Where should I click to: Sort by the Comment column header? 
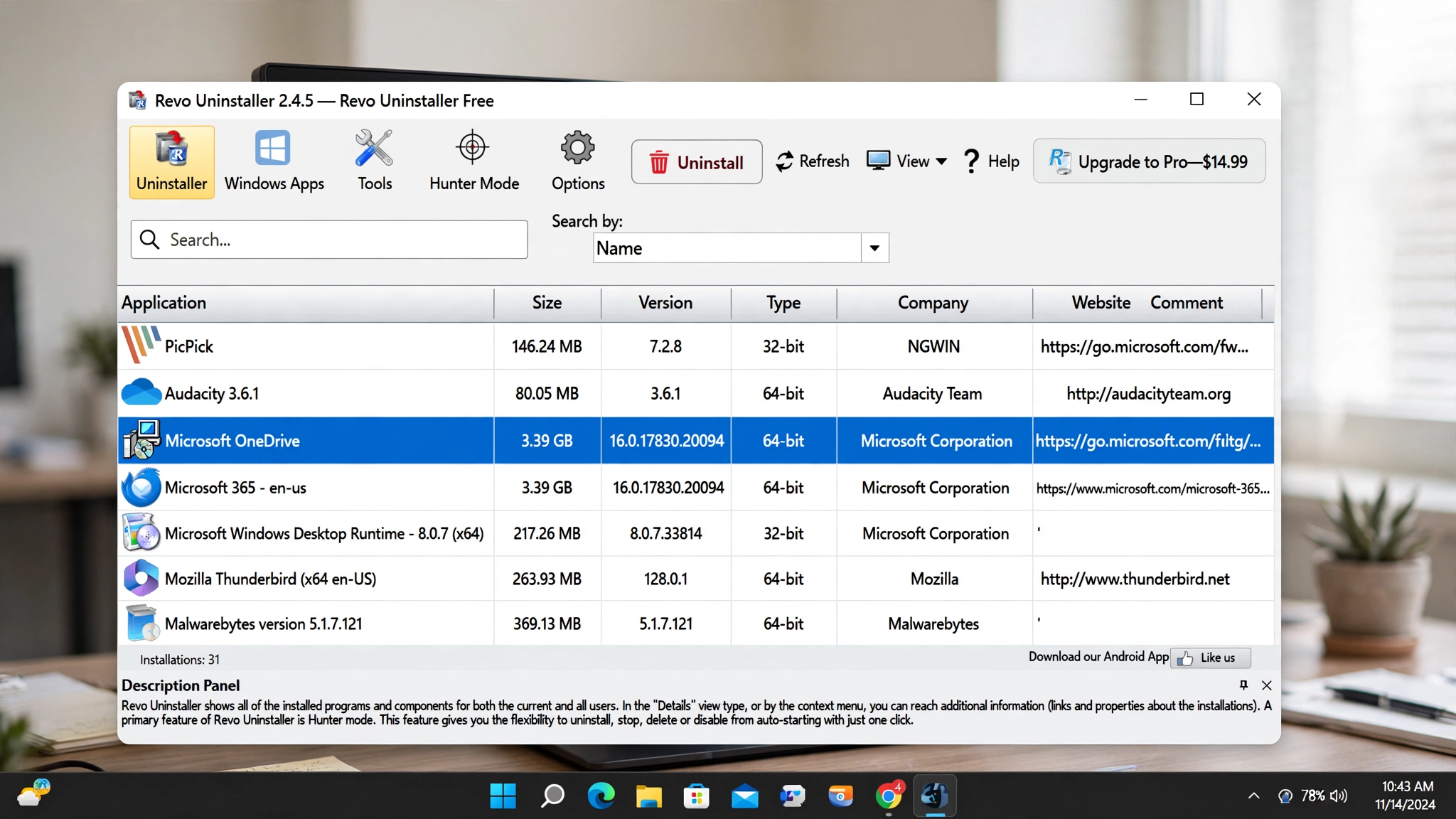(1187, 303)
